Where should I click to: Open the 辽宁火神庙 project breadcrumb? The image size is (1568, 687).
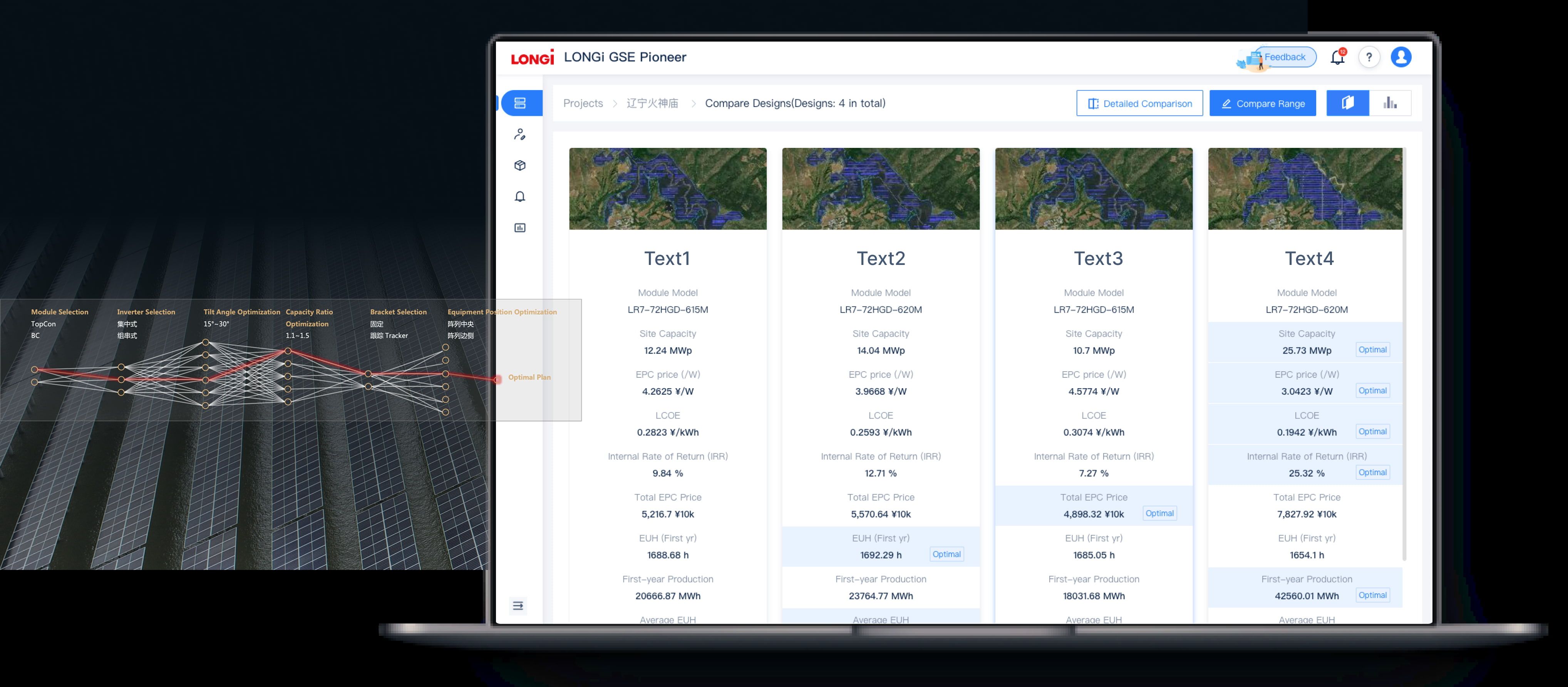[x=652, y=104]
